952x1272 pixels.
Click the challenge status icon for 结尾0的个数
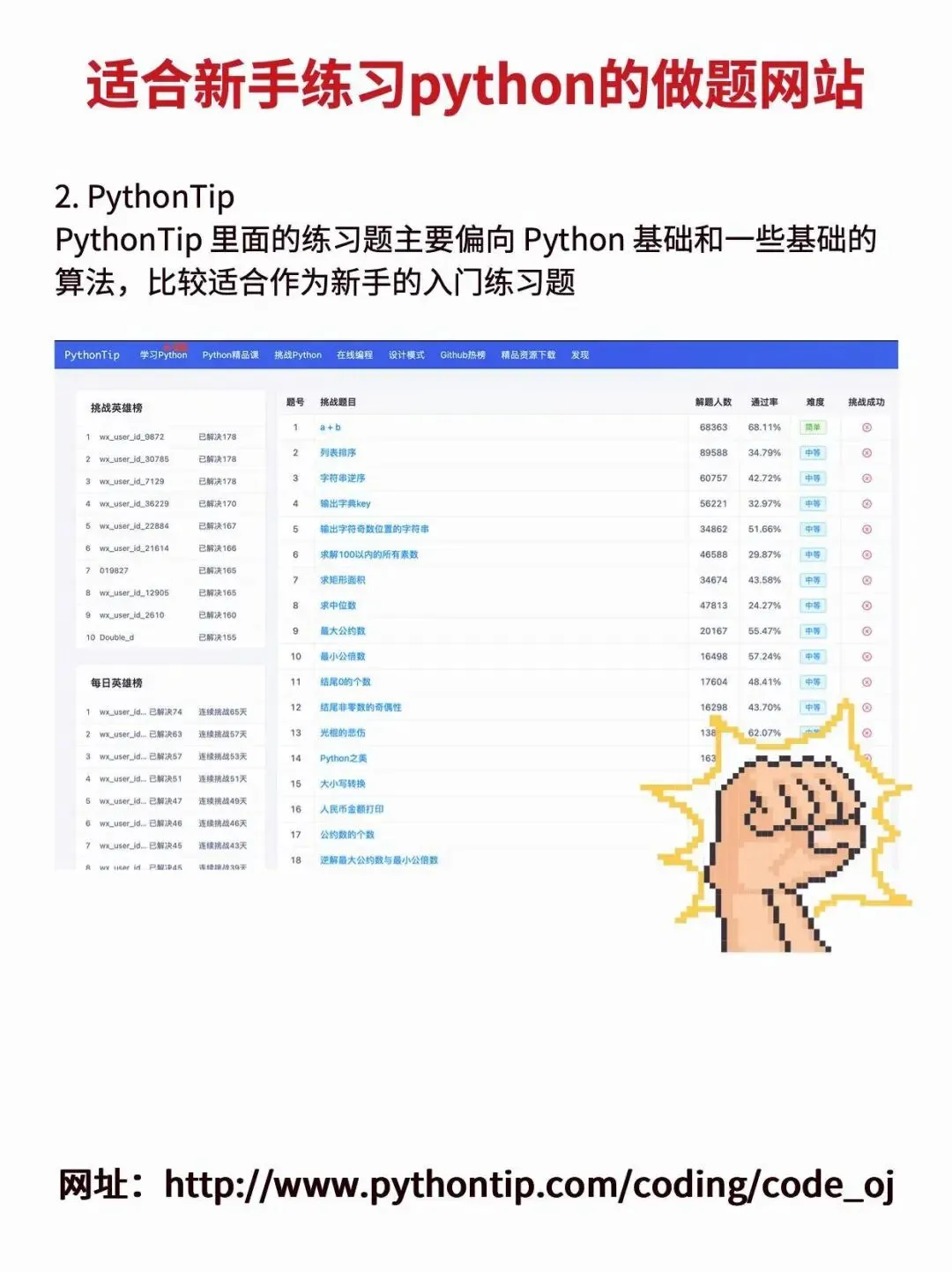pos(866,683)
